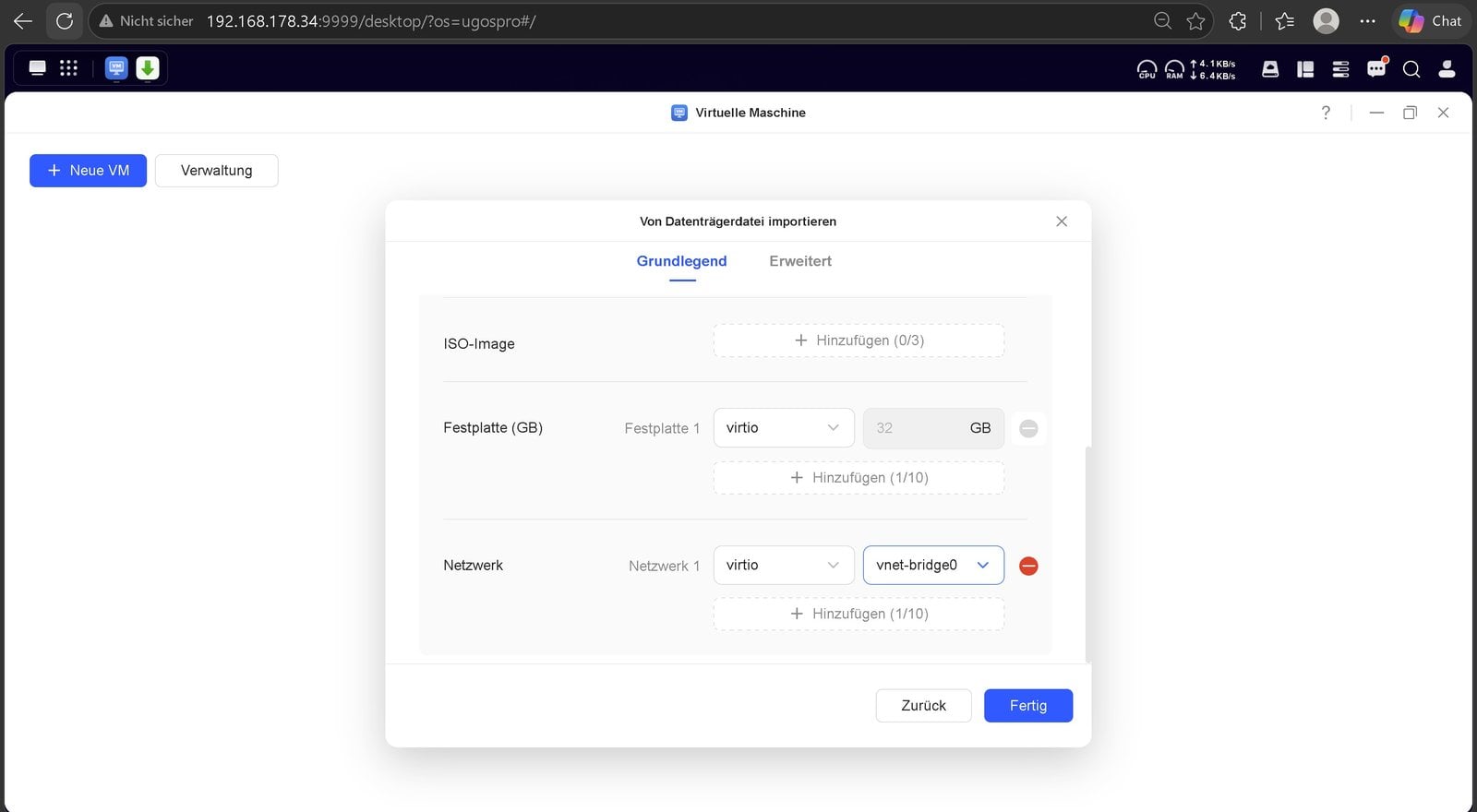Click the Von Datenträgerdatei importieren title
The height and width of the screenshot is (812, 1477).
[x=738, y=221]
